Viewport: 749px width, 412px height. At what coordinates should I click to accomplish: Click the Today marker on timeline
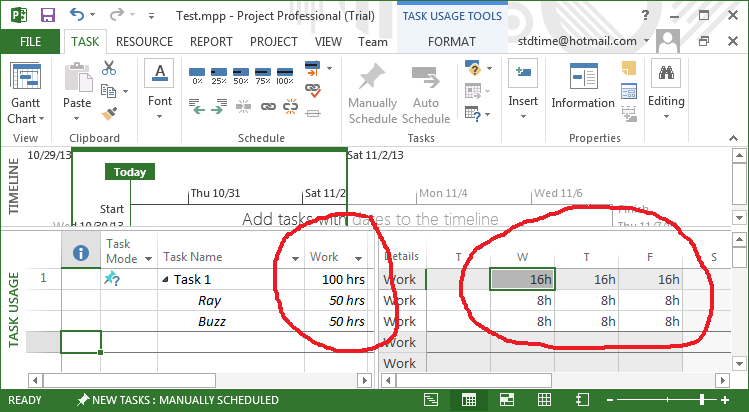click(130, 172)
